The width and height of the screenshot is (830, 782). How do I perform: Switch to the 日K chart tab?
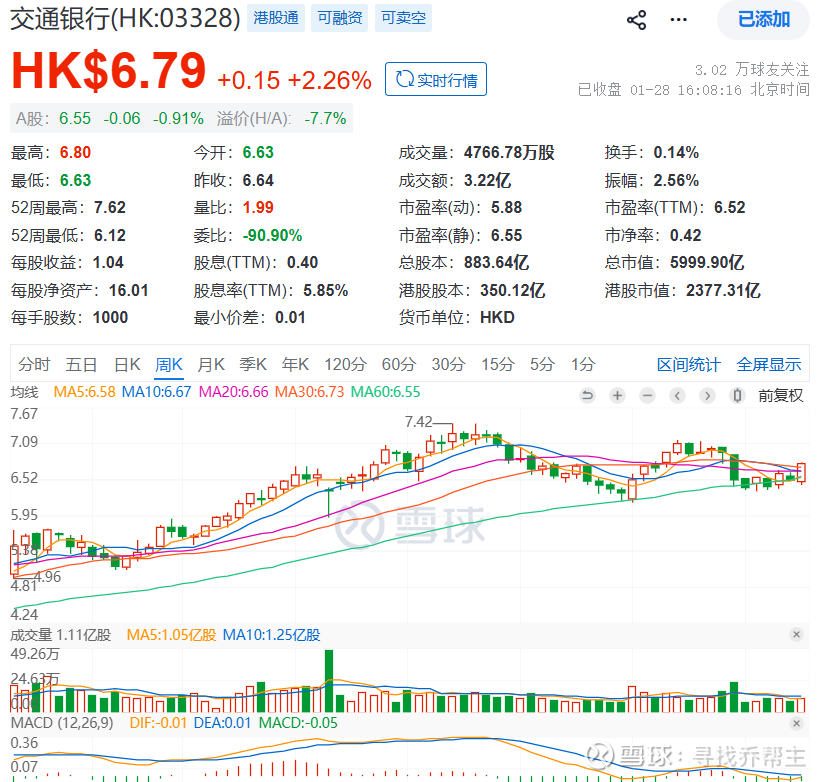tap(127, 364)
